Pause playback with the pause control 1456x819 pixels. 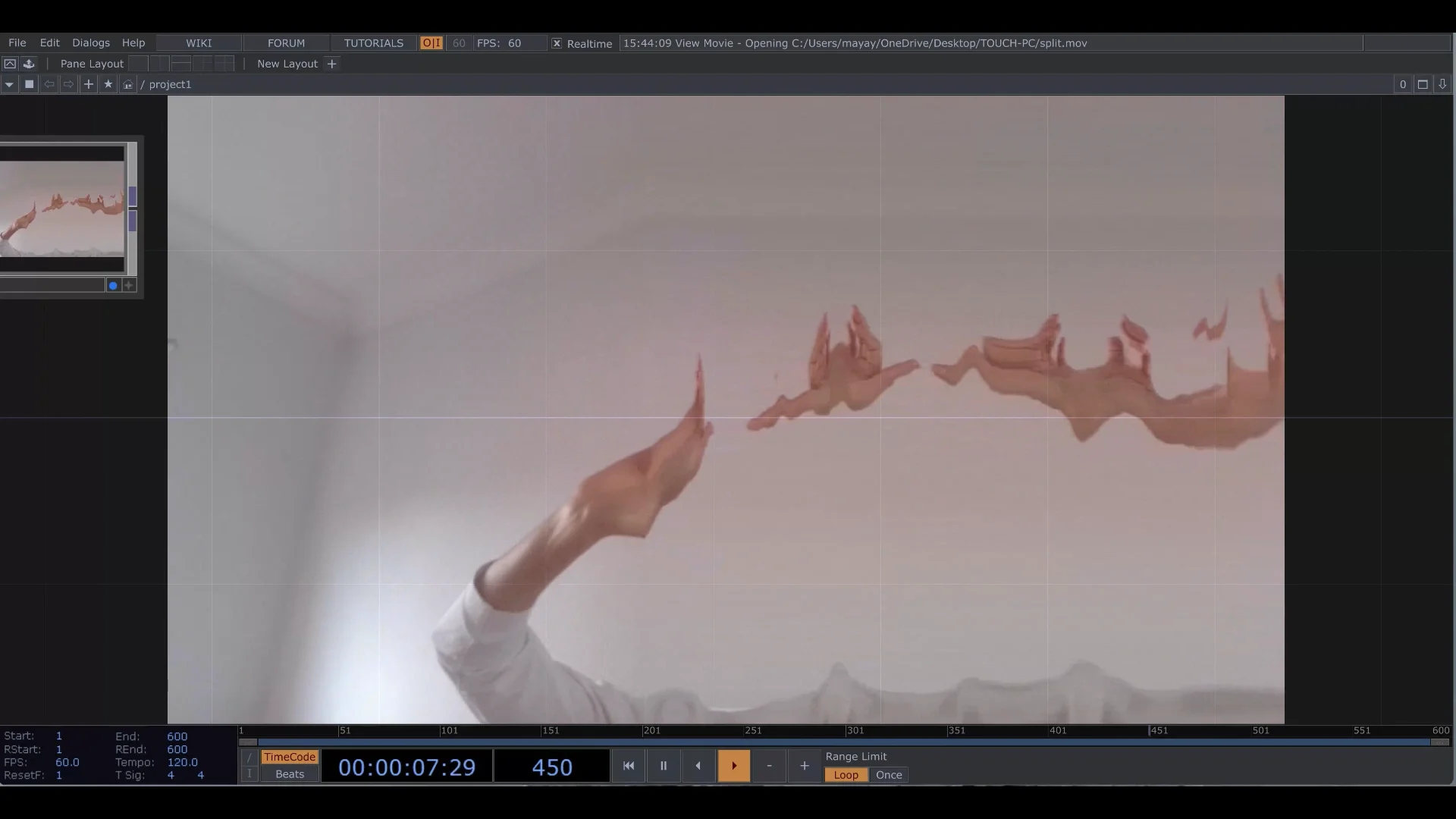663,766
